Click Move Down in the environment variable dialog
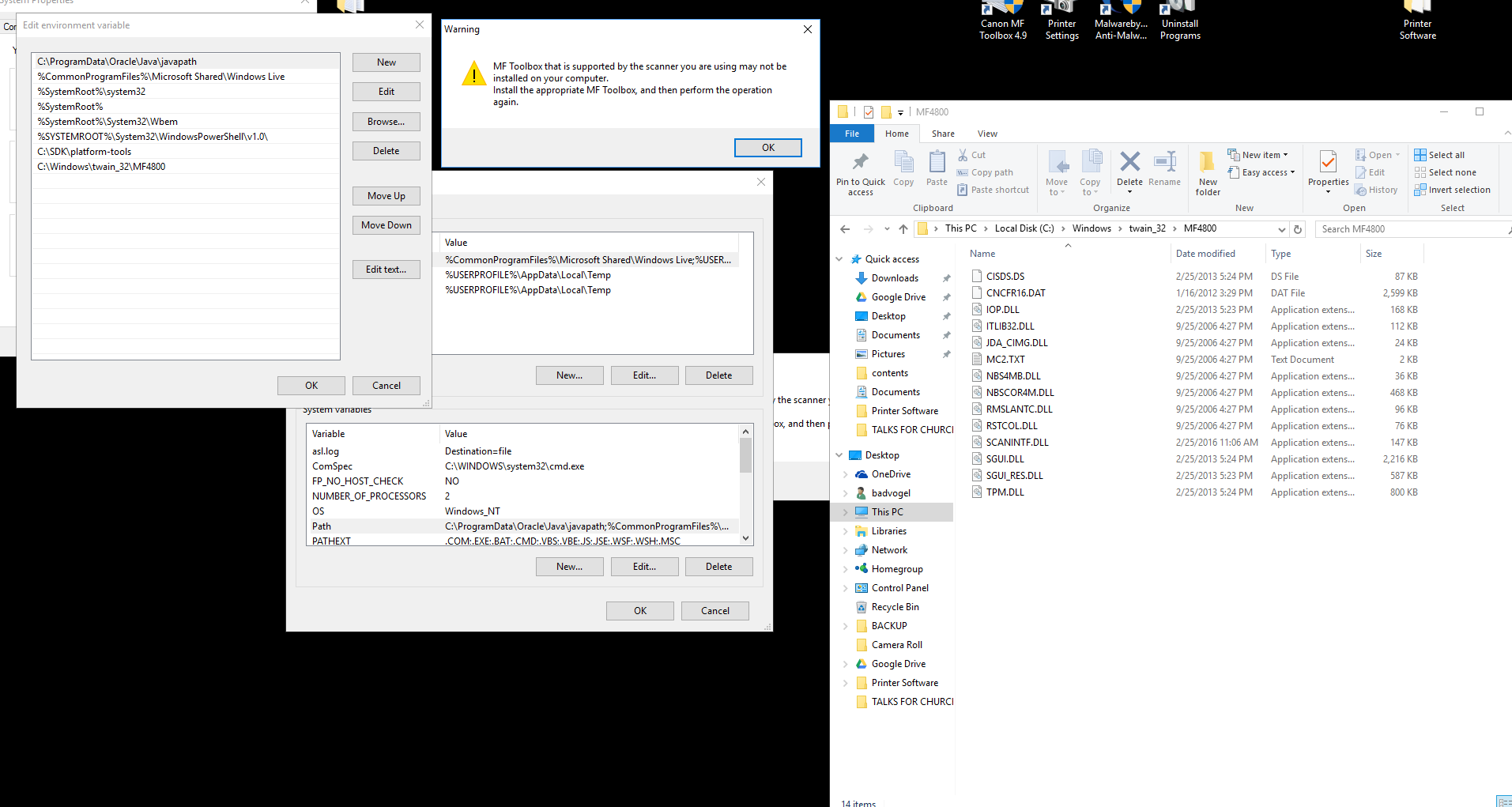 386,224
